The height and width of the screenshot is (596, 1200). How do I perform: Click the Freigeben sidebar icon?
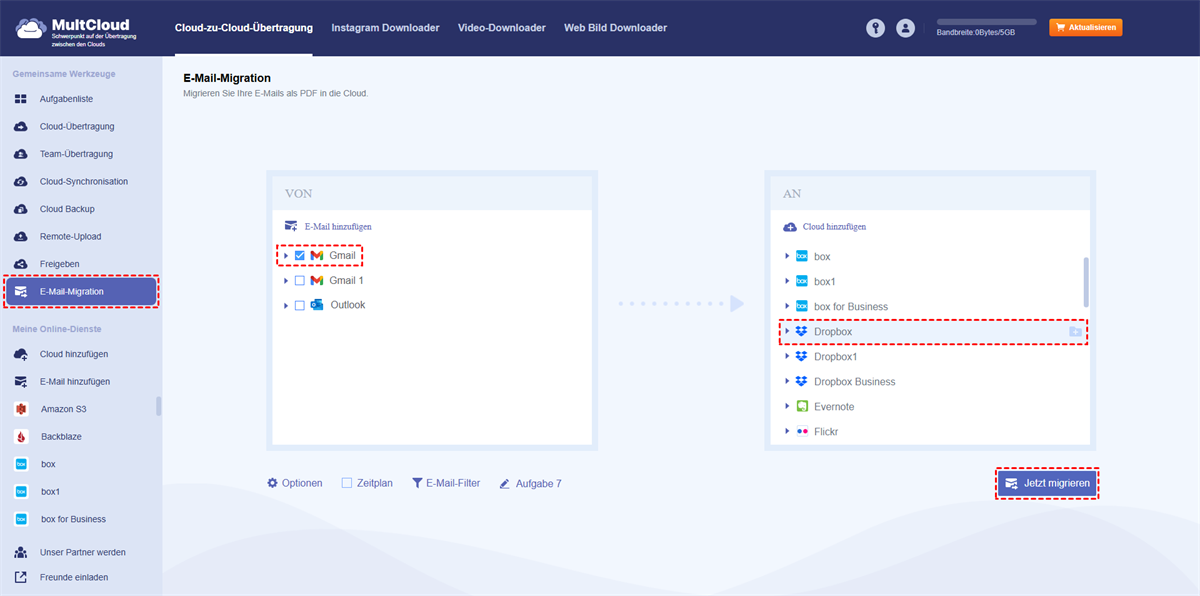(x=20, y=264)
